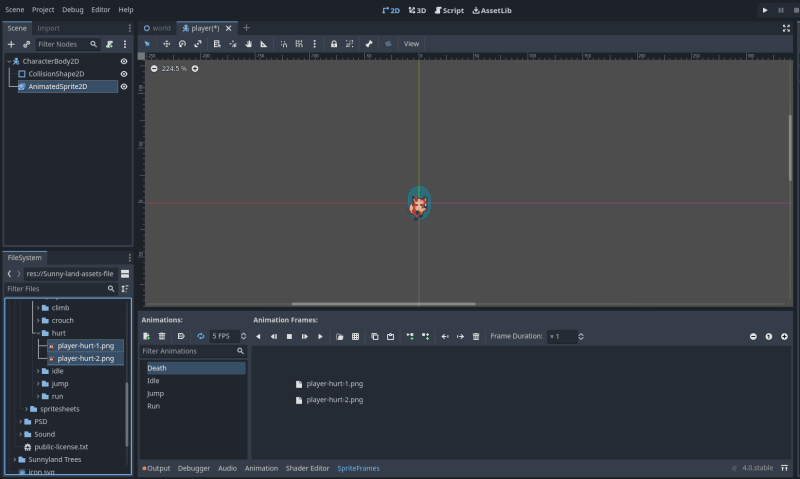Delete the selected animation
The width and height of the screenshot is (800, 479).
click(162, 336)
